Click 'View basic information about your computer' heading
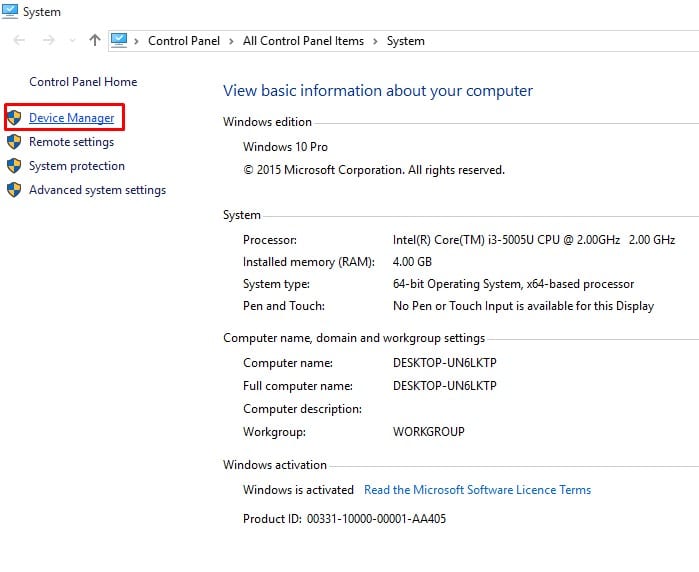The width and height of the screenshot is (699, 572). [x=378, y=91]
